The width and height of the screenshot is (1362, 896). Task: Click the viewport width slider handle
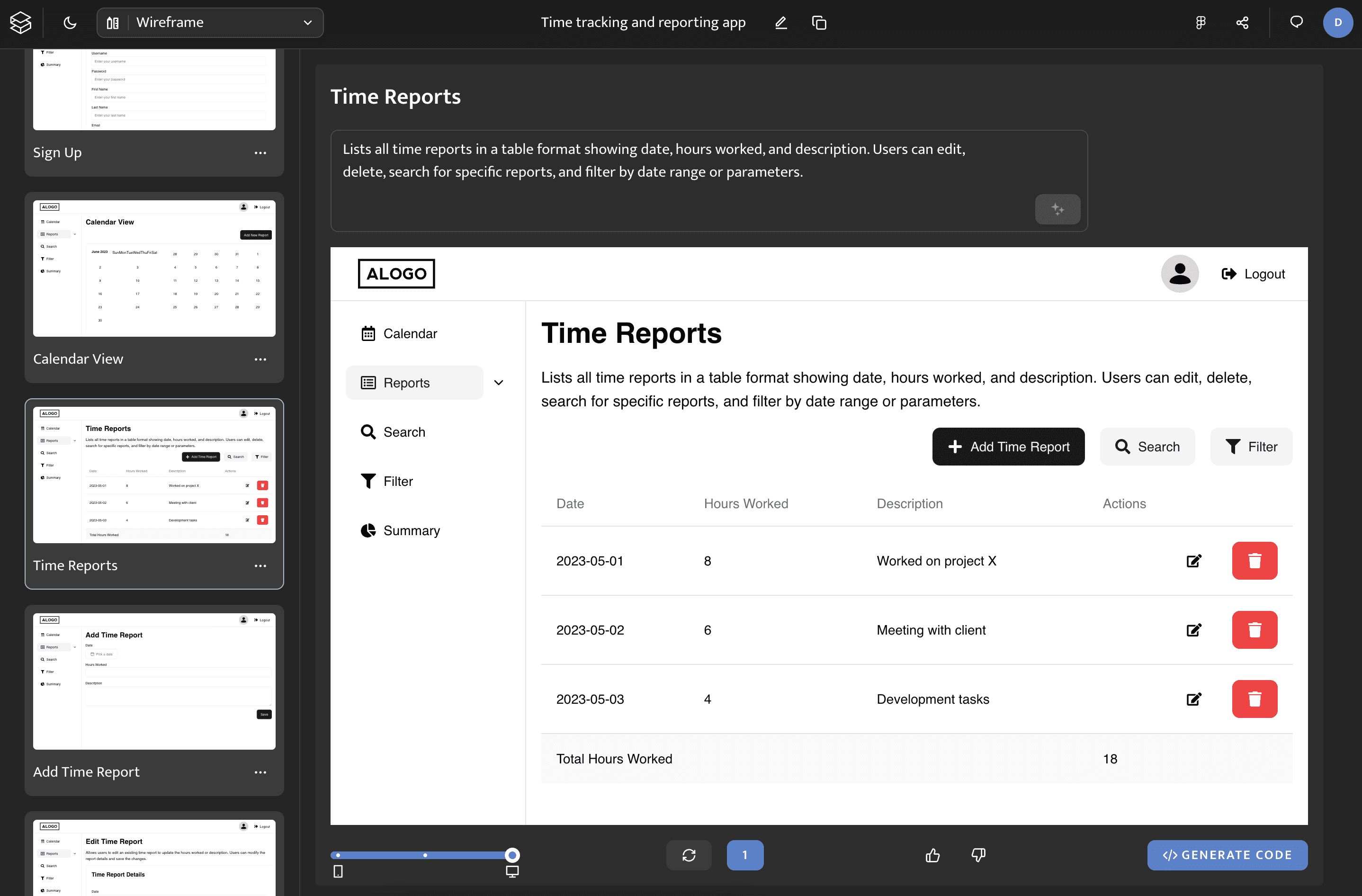[512, 855]
